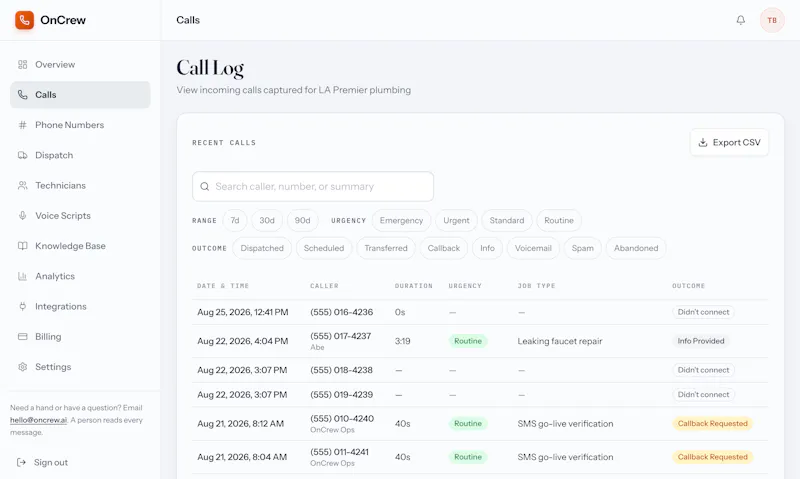
Task: Open notifications bell icon
Action: point(740,20)
